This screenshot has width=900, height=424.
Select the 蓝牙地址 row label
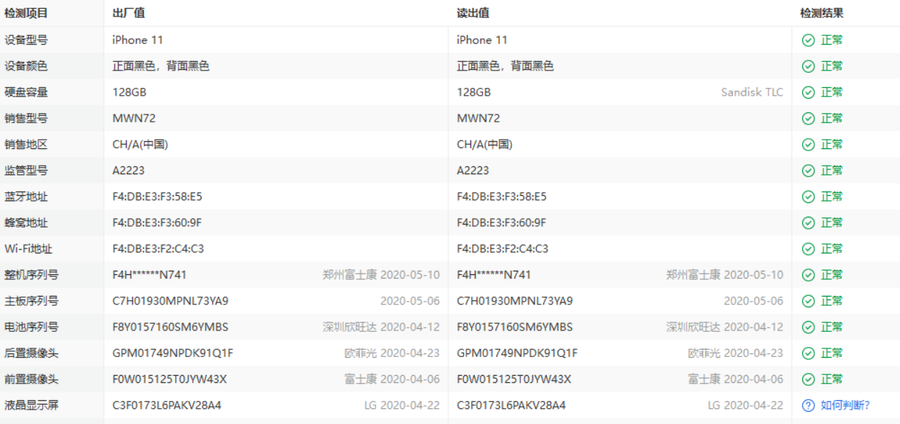coord(26,197)
